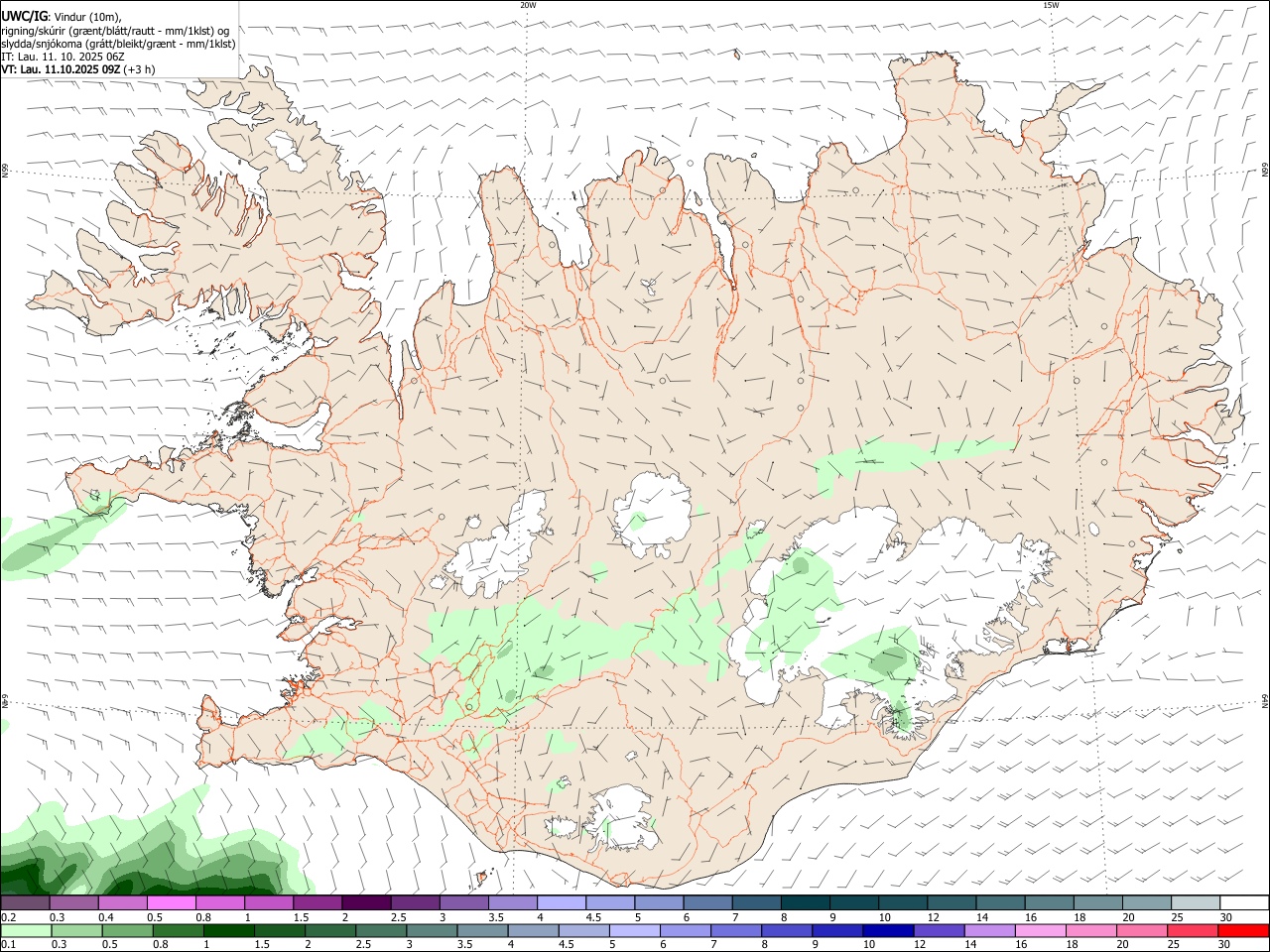This screenshot has width=1270, height=952.
Task: Click the royal blue 8 swatch in lower legend row
Action: pyautogui.click(x=786, y=931)
